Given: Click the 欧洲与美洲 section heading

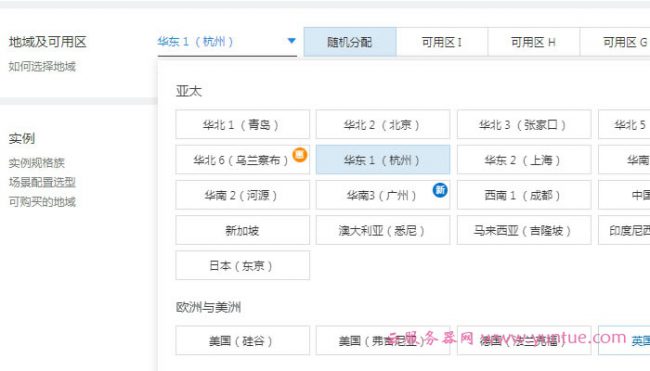Looking at the screenshot, I should pyautogui.click(x=209, y=307).
